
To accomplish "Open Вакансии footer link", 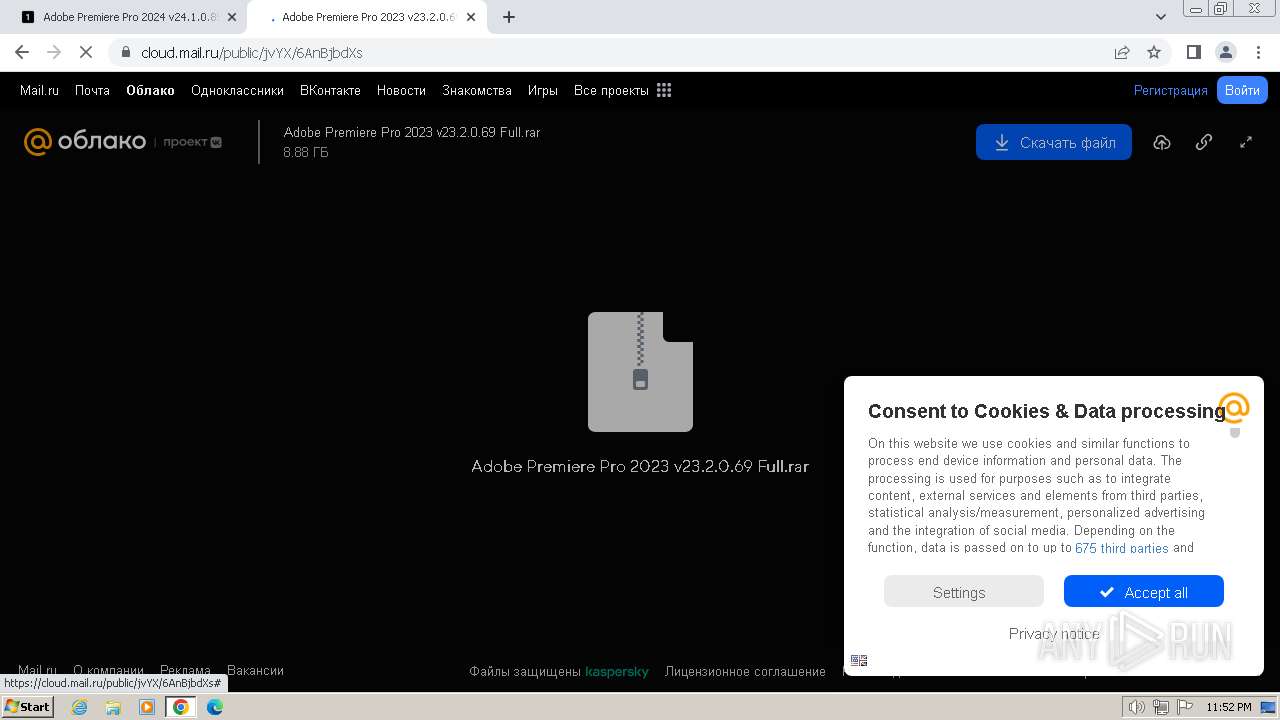I will 255,670.
